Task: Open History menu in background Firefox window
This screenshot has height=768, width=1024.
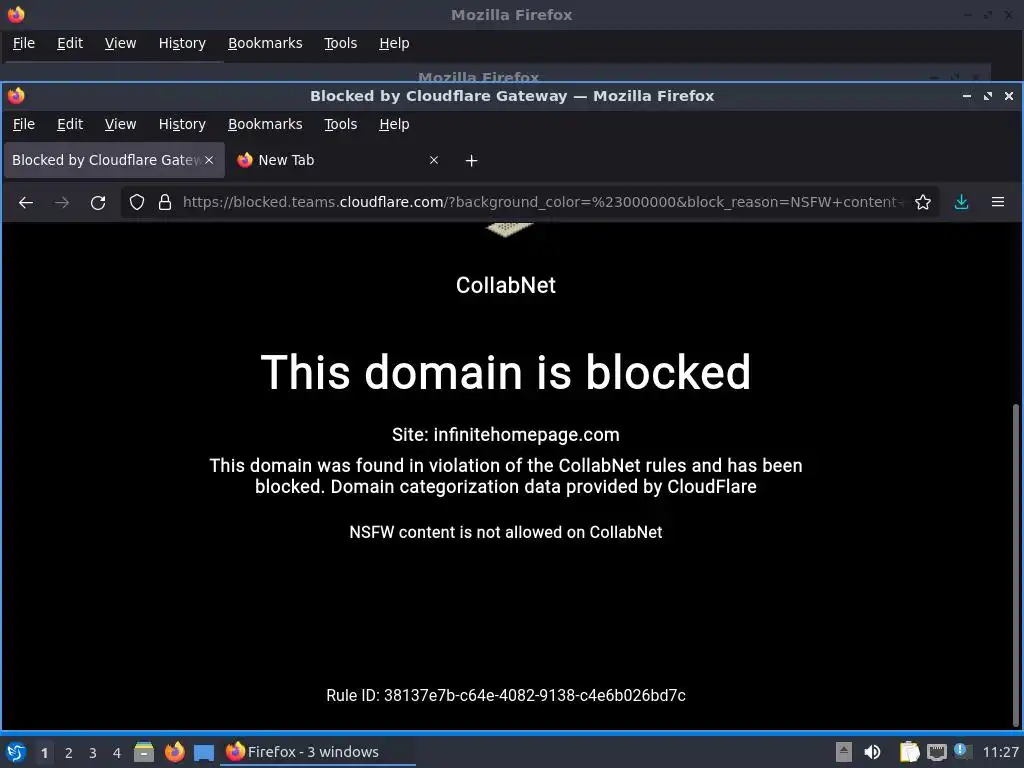Action: [x=182, y=43]
